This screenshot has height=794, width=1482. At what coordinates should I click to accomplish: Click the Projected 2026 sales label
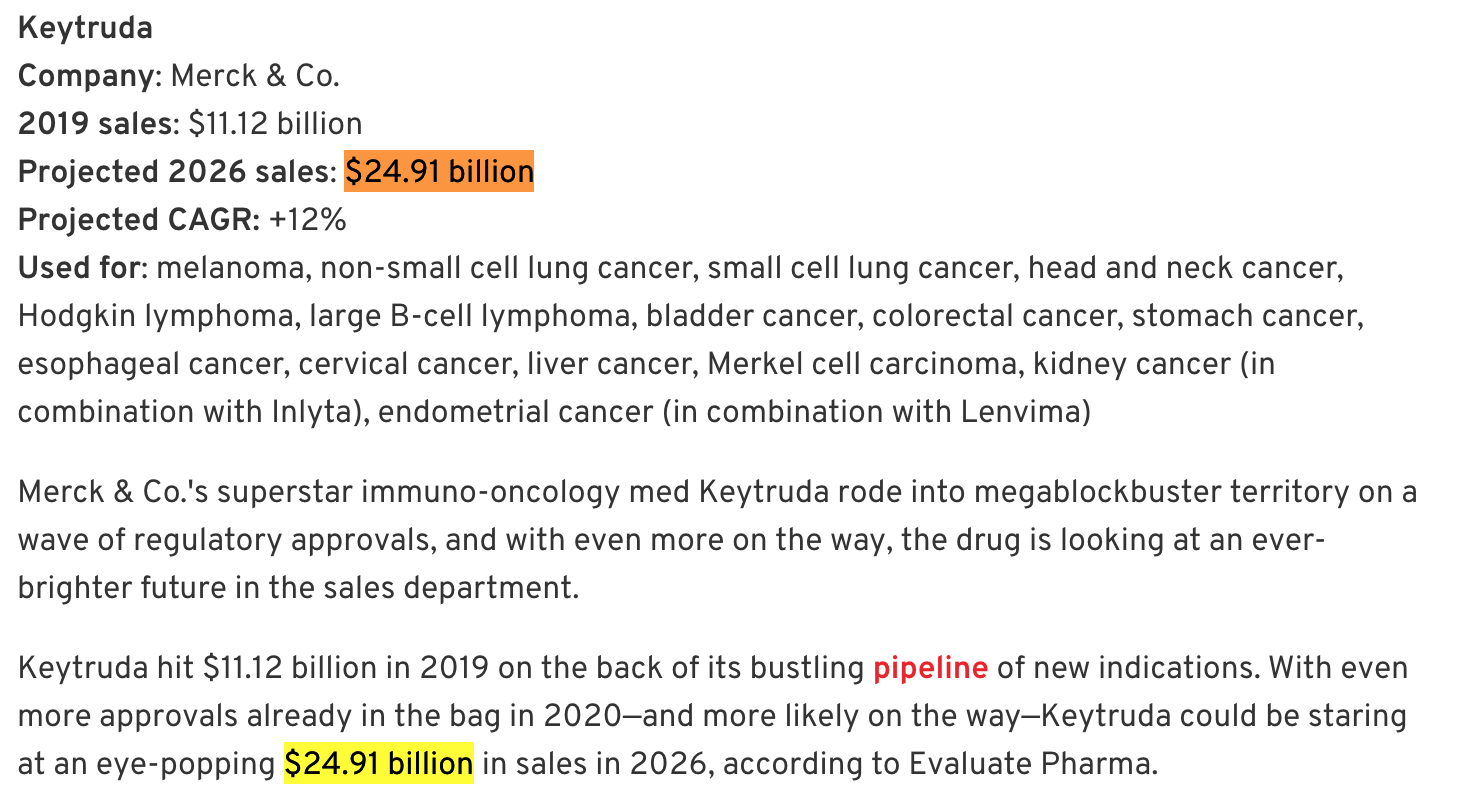(175, 172)
